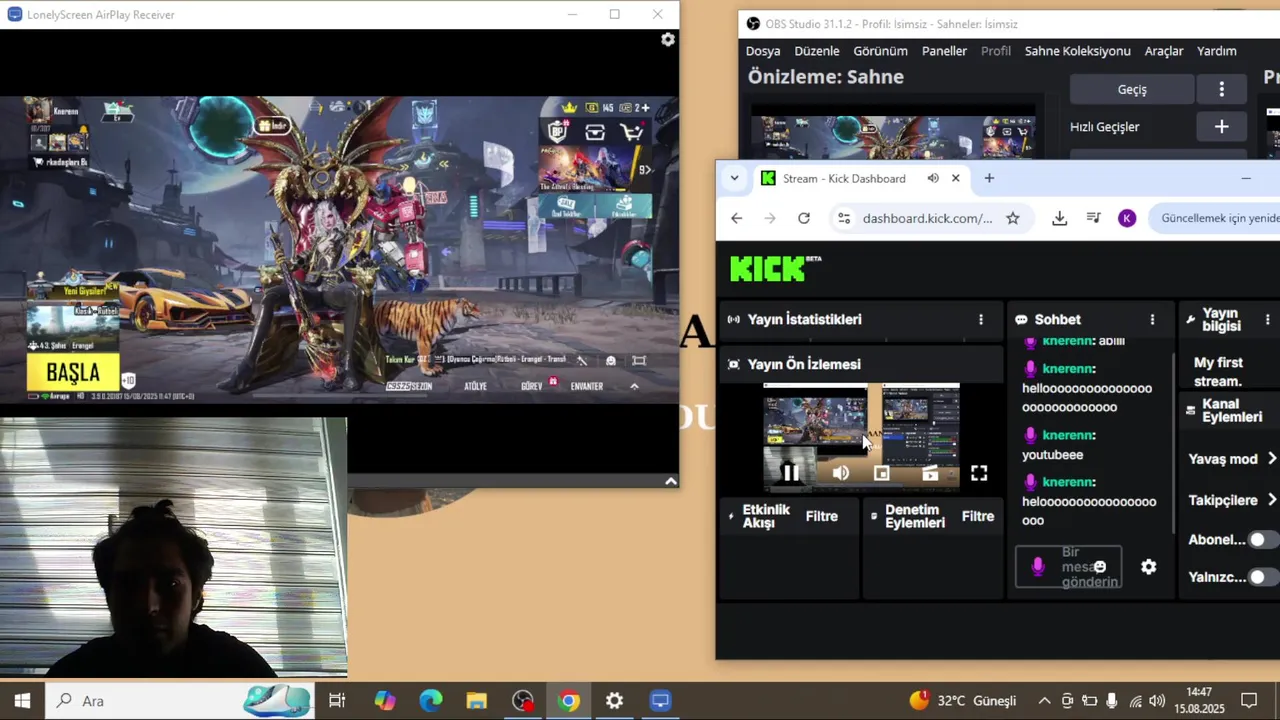Open clip icon on stream preview

point(930,473)
